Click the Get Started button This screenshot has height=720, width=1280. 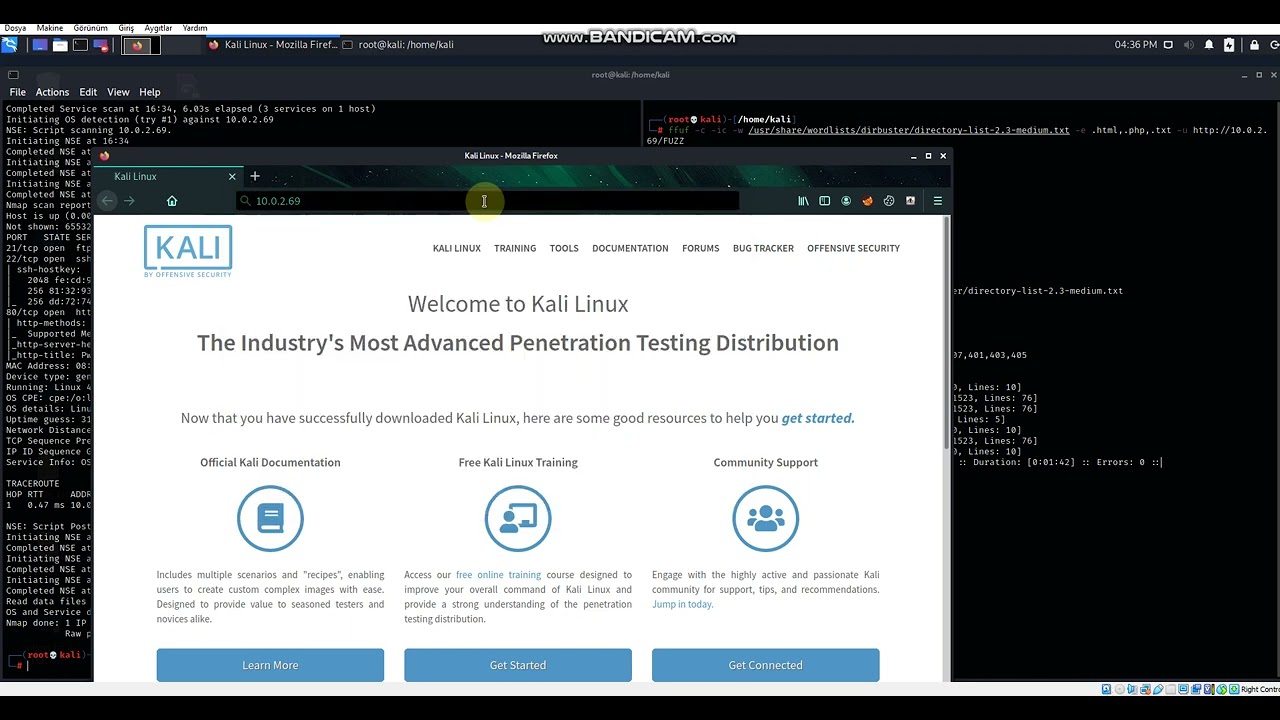click(518, 665)
